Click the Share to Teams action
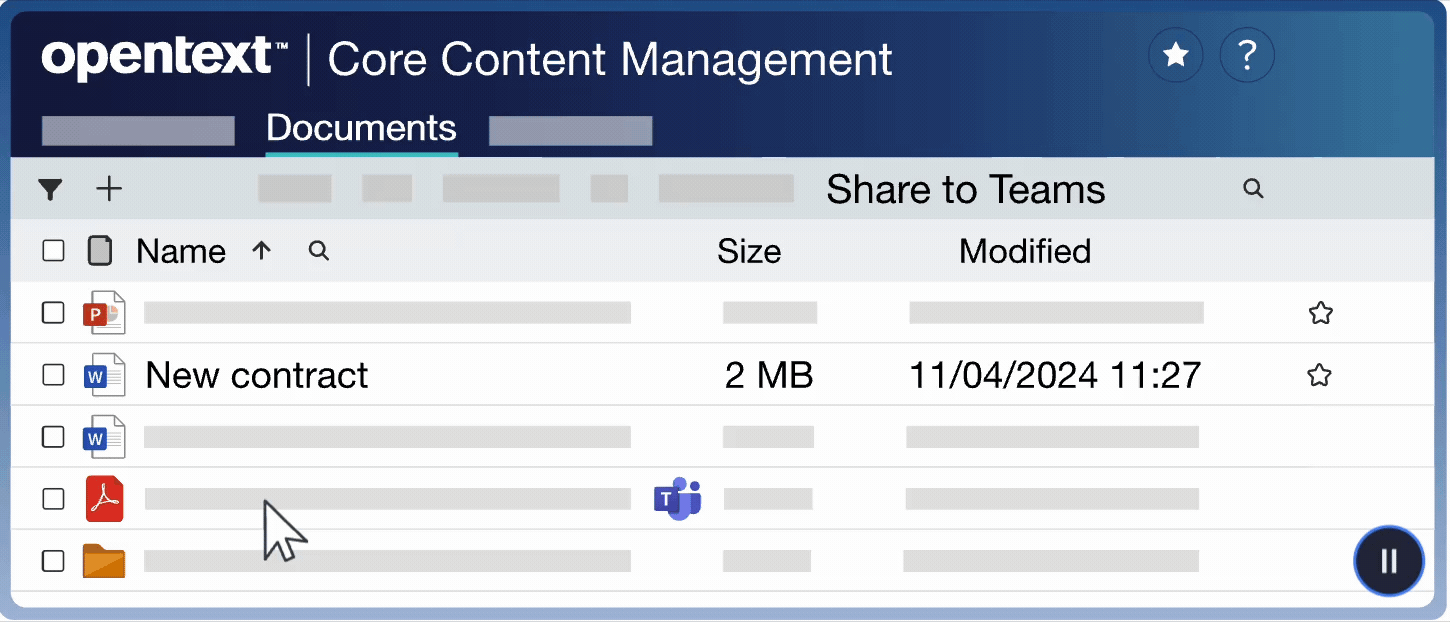The image size is (1450, 622). pyautogui.click(x=965, y=189)
